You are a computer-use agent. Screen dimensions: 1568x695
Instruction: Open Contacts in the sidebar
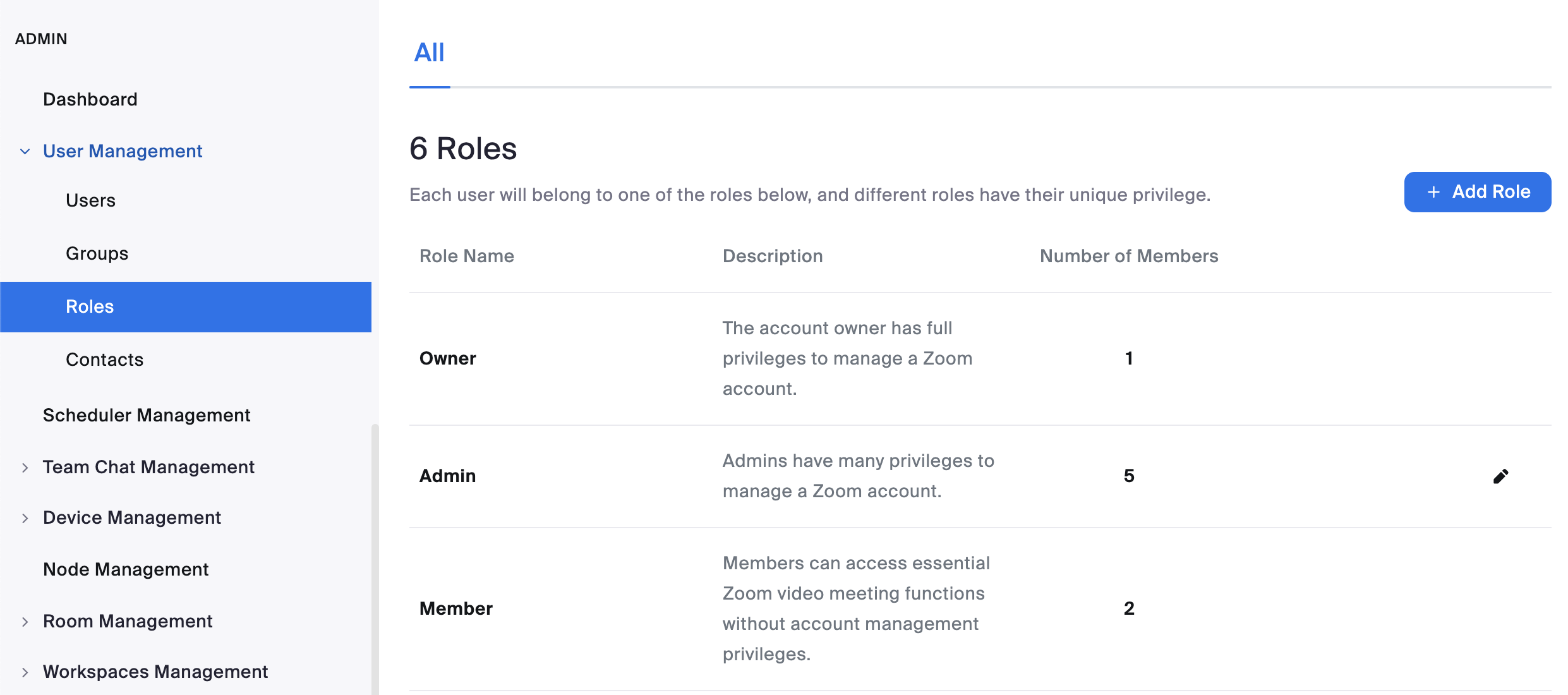[x=104, y=360]
